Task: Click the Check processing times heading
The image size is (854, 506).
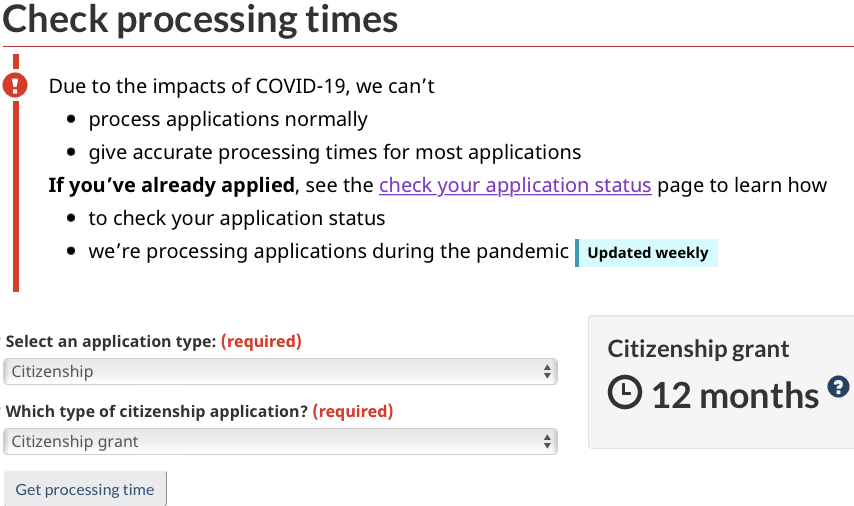Action: [x=200, y=20]
